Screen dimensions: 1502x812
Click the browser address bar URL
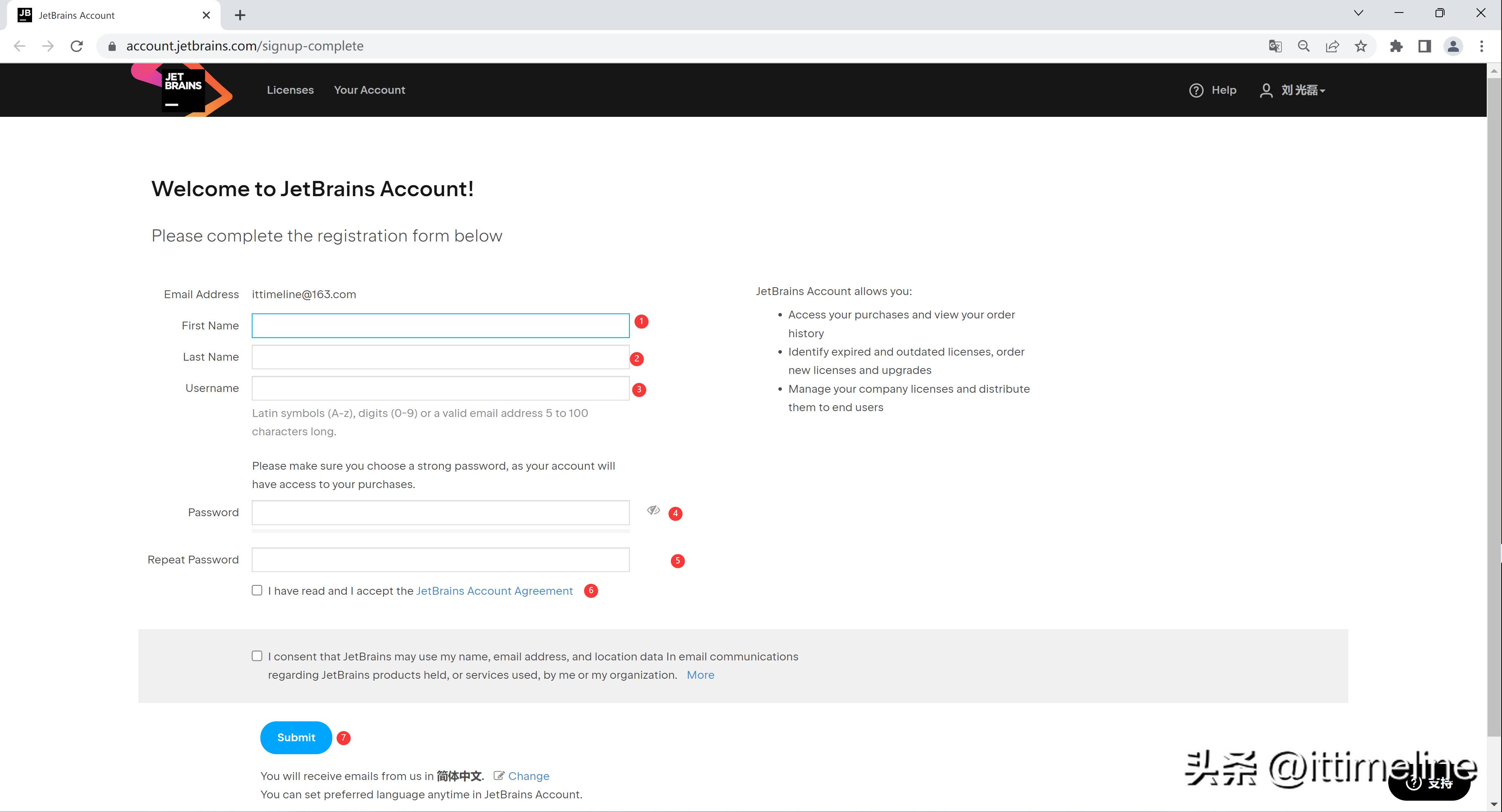click(245, 46)
